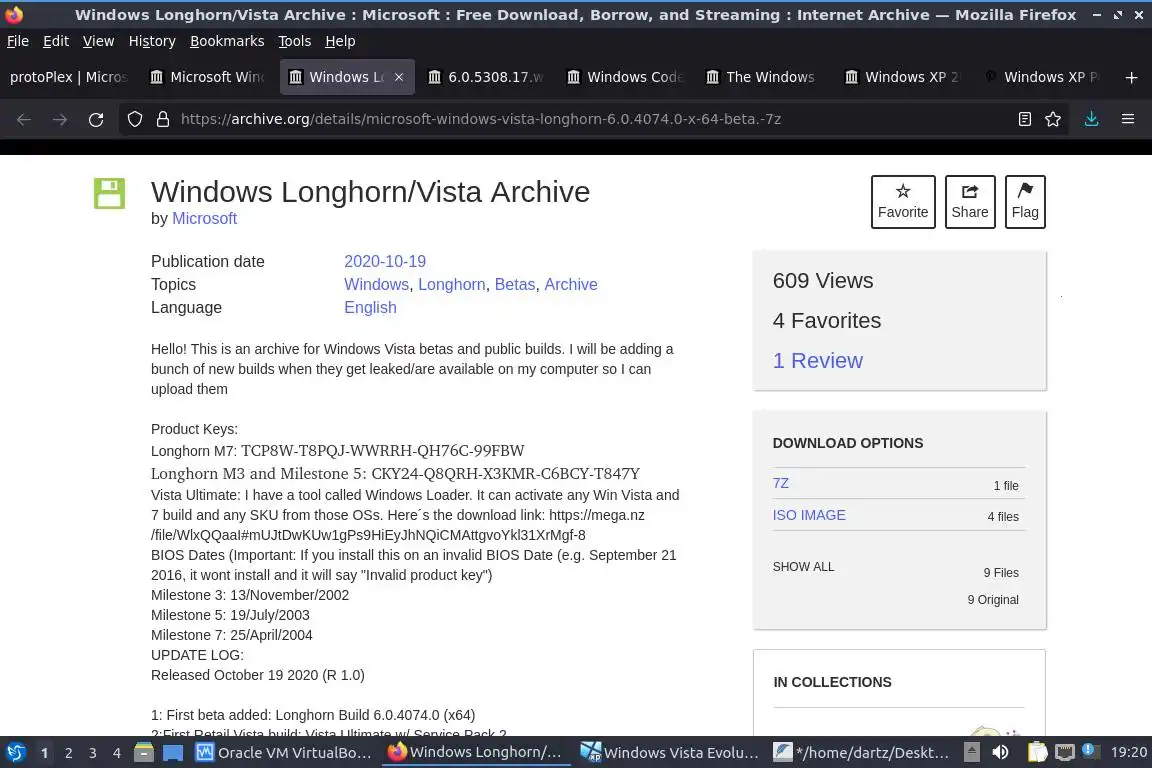
Task: Open the removable media eject tray icon
Action: pyautogui.click(x=971, y=752)
